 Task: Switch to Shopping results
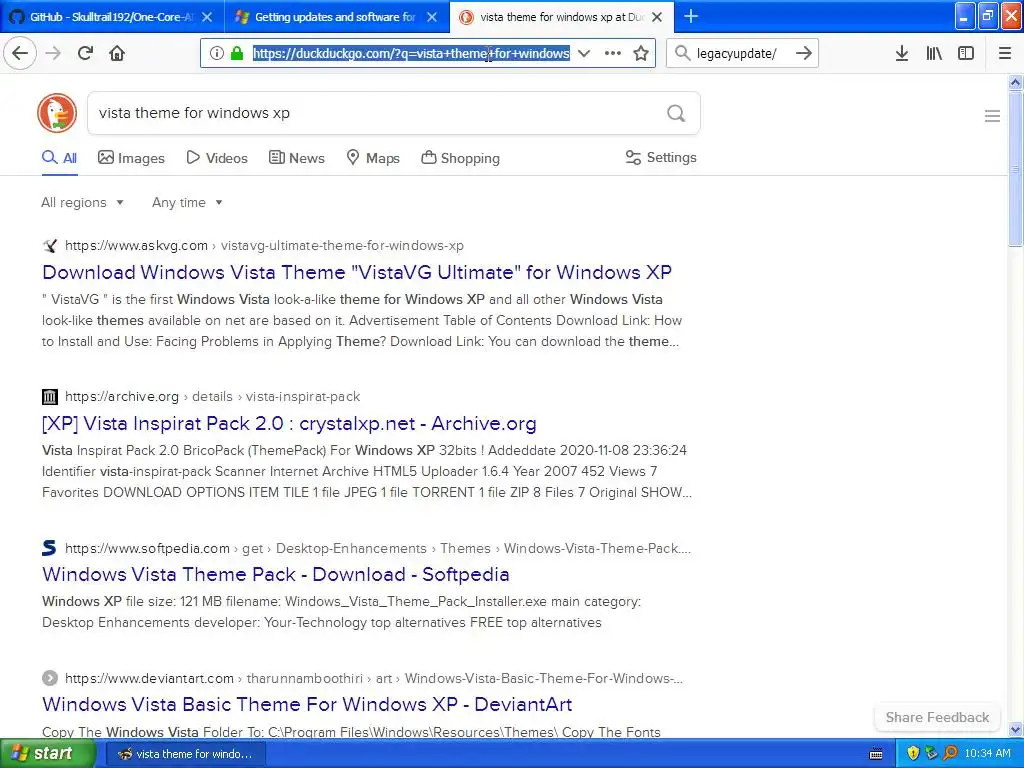click(x=460, y=158)
